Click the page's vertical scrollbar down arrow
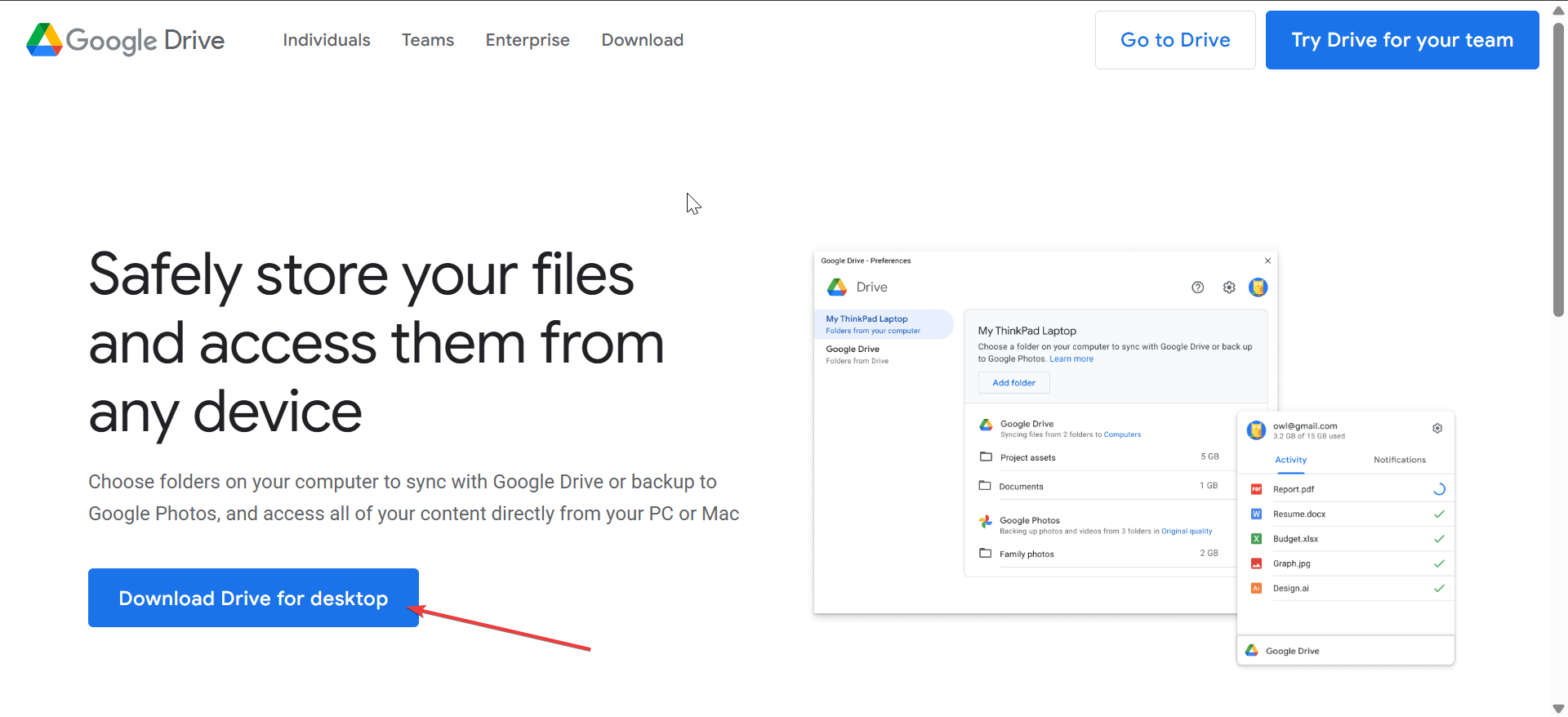Image resolution: width=1568 pixels, height=717 pixels. (x=1558, y=708)
